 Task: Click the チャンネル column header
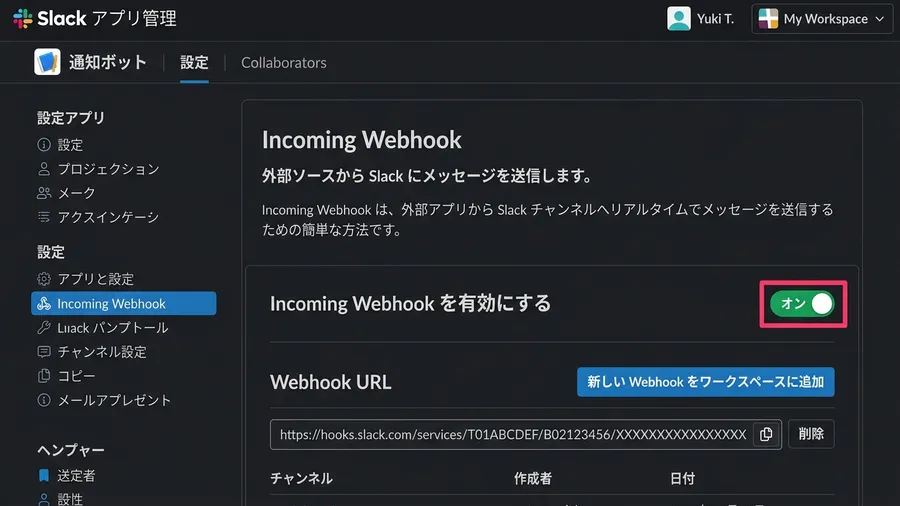coord(301,478)
